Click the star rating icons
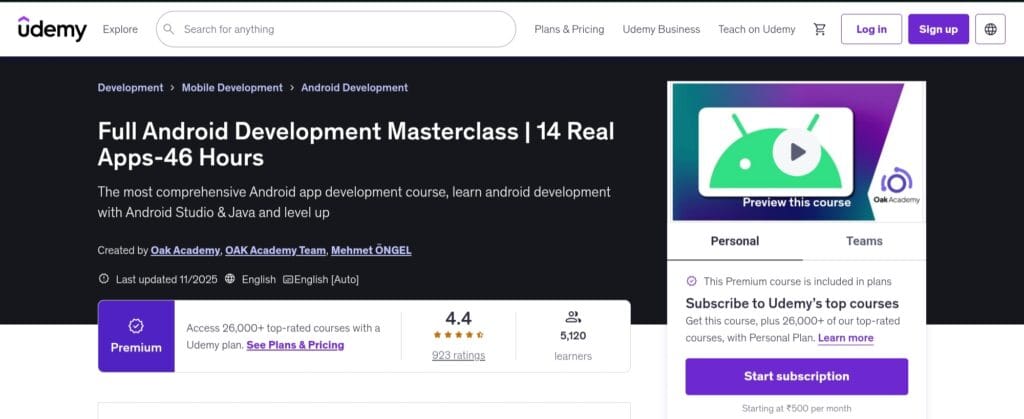 coord(458,335)
